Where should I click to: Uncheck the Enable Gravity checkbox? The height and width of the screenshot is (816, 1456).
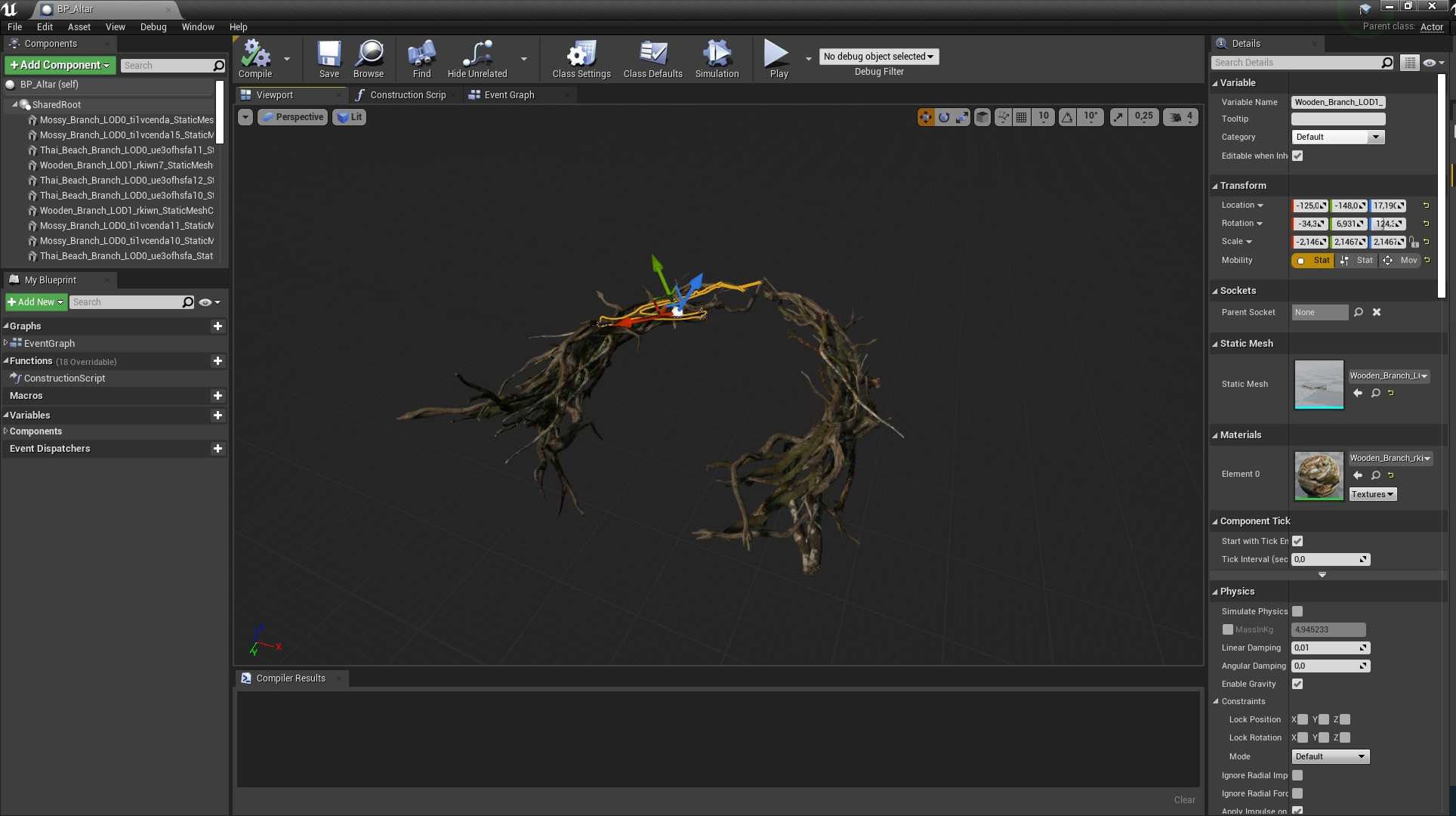(1297, 684)
